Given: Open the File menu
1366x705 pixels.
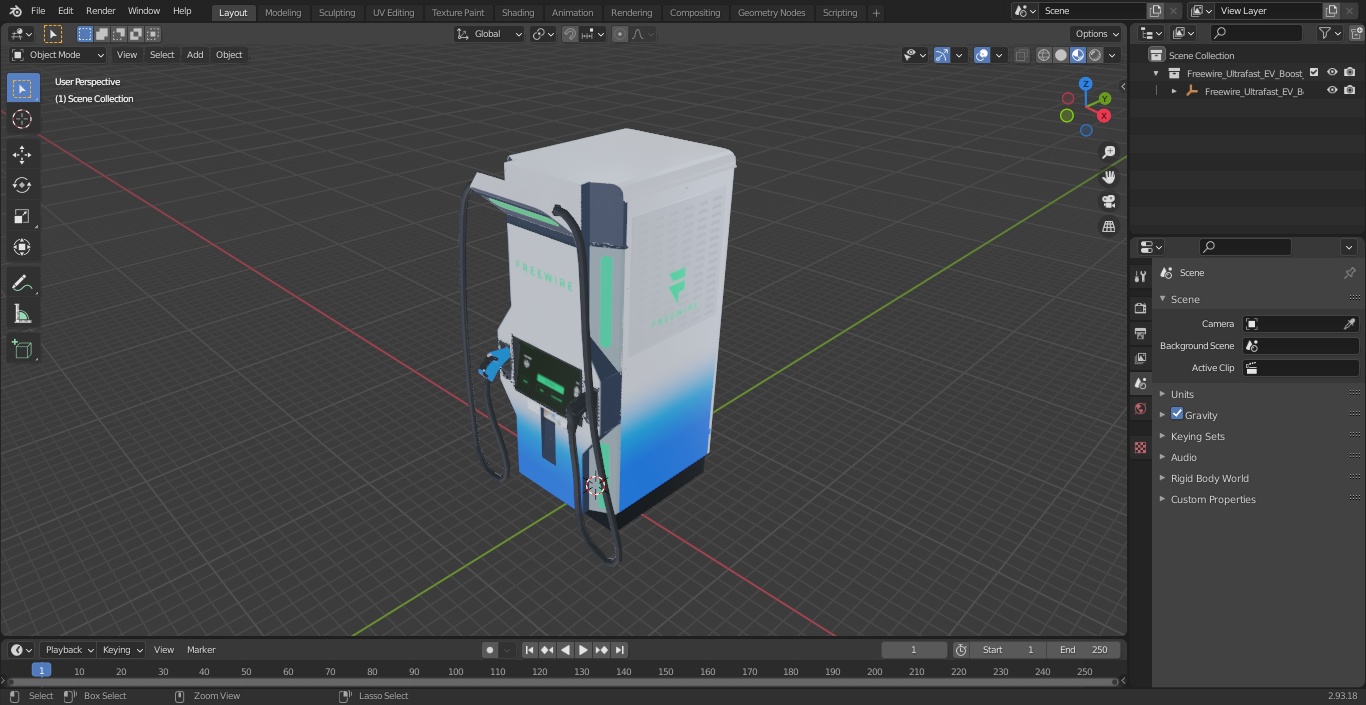Looking at the screenshot, I should coord(38,11).
